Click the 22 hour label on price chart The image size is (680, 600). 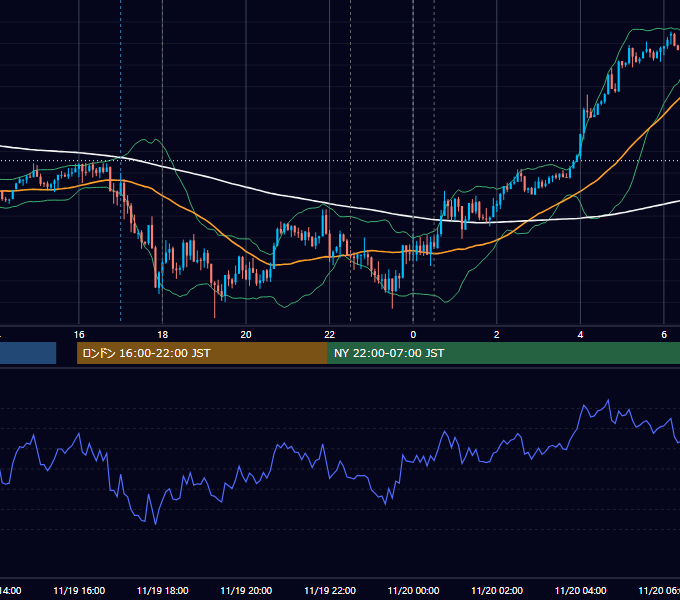pos(330,335)
